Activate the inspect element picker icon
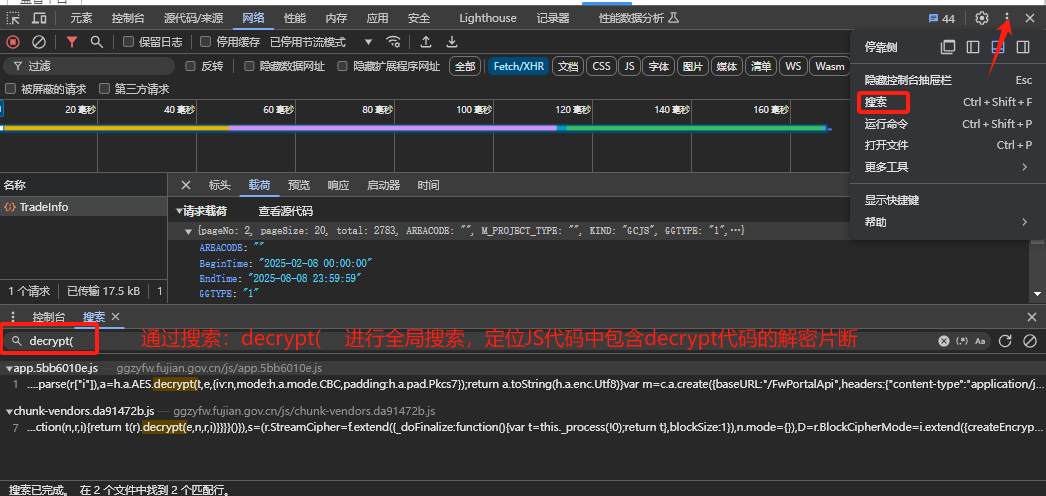The width and height of the screenshot is (1046, 496). [x=13, y=18]
